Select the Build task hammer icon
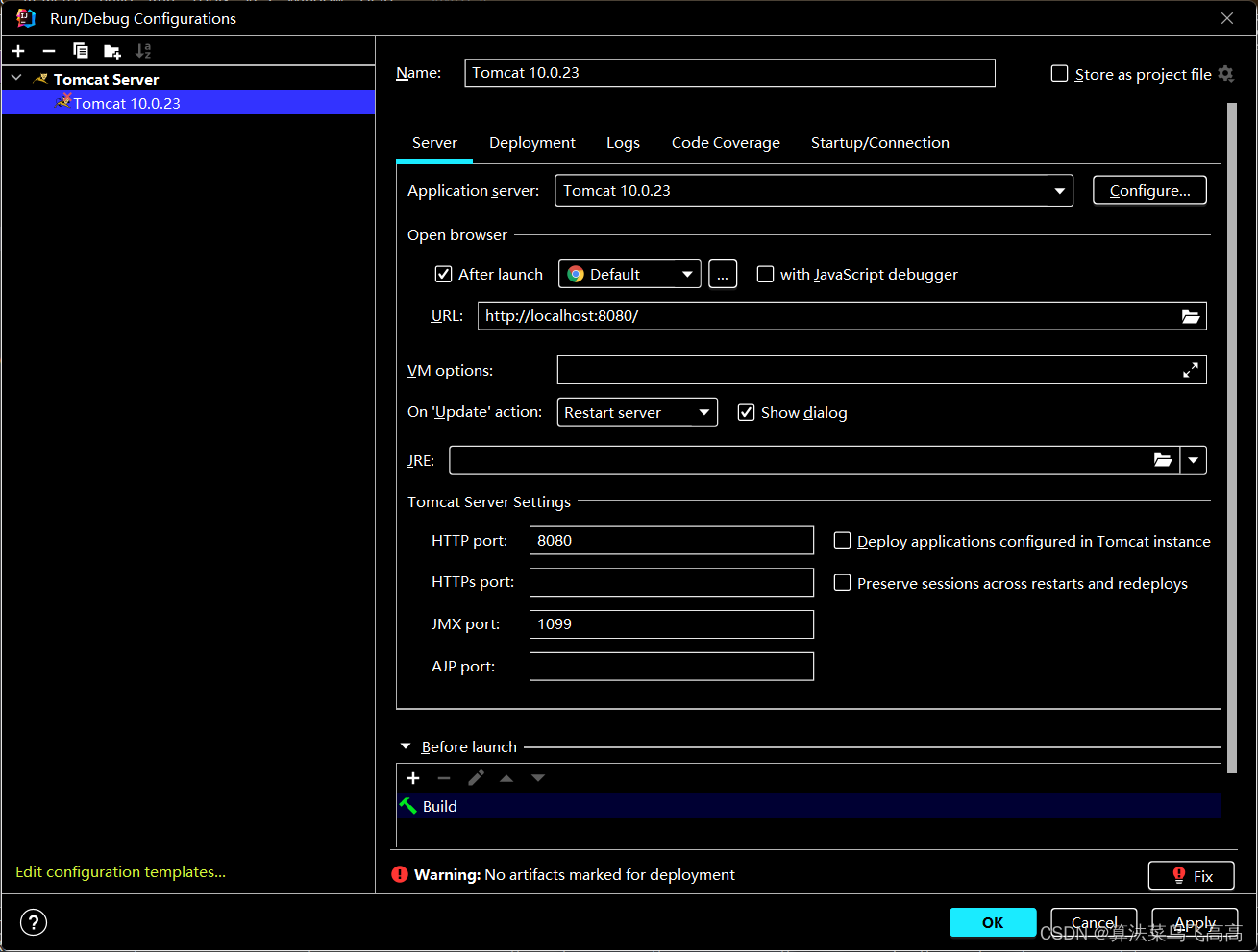 [408, 806]
